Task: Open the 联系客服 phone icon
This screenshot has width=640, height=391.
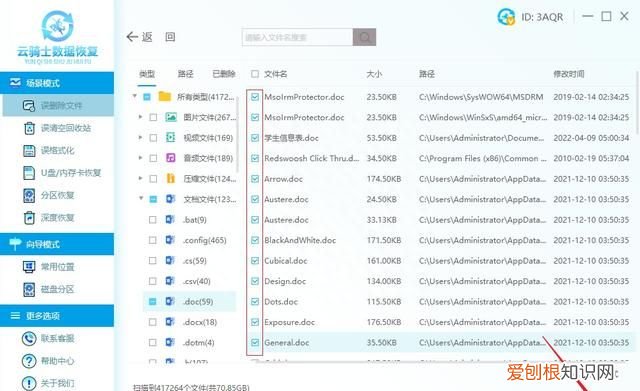Action: tap(29, 338)
